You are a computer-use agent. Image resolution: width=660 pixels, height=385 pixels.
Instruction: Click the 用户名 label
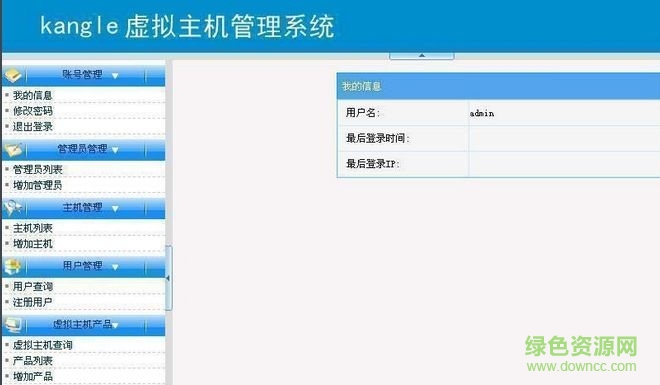(x=363, y=113)
